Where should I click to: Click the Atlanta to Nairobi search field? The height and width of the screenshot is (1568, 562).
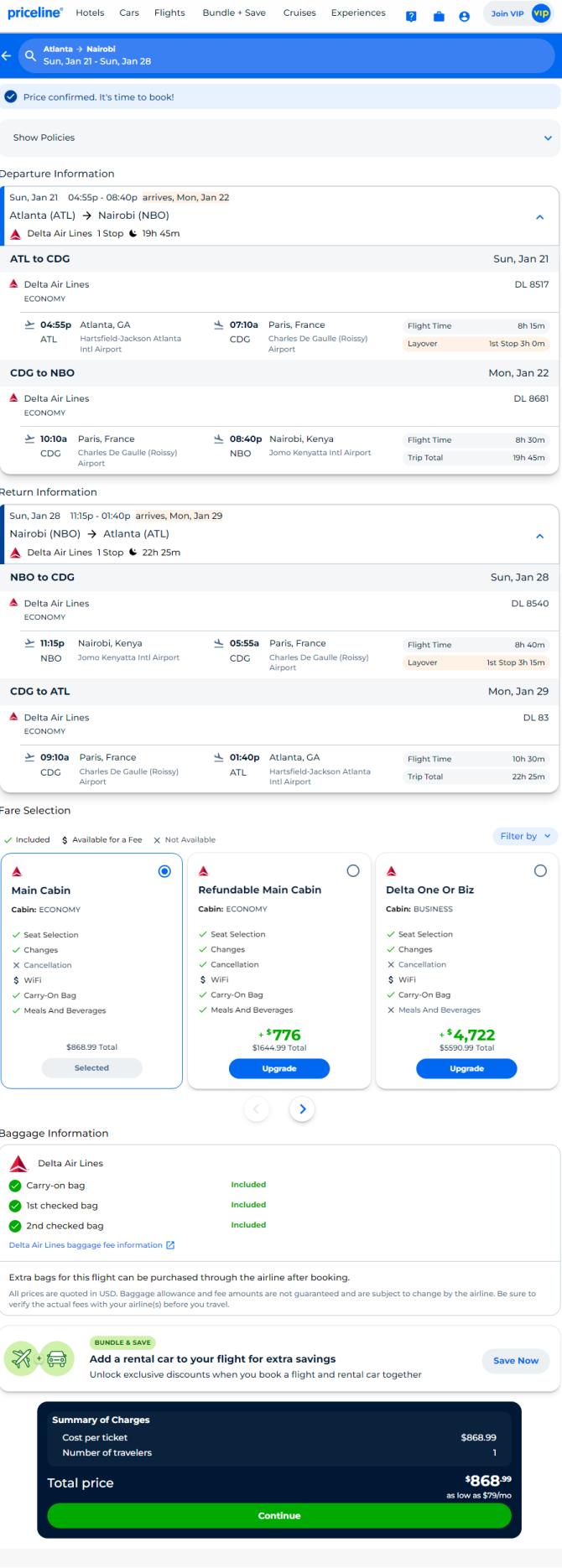(286, 55)
